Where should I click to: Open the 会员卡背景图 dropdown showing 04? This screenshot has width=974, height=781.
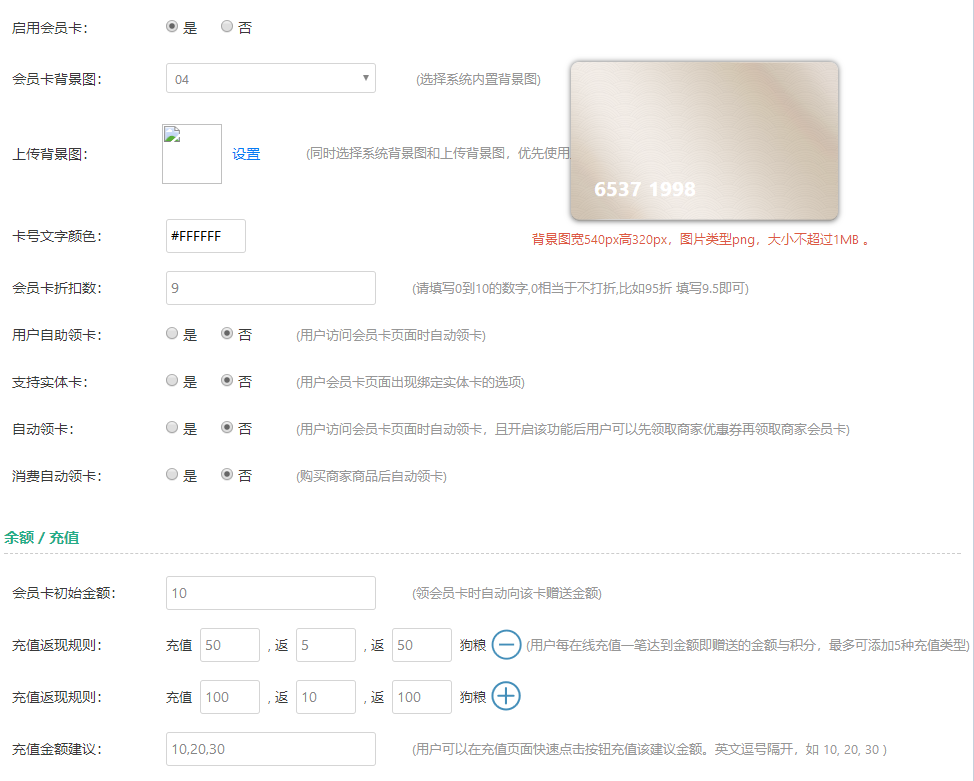click(x=271, y=78)
